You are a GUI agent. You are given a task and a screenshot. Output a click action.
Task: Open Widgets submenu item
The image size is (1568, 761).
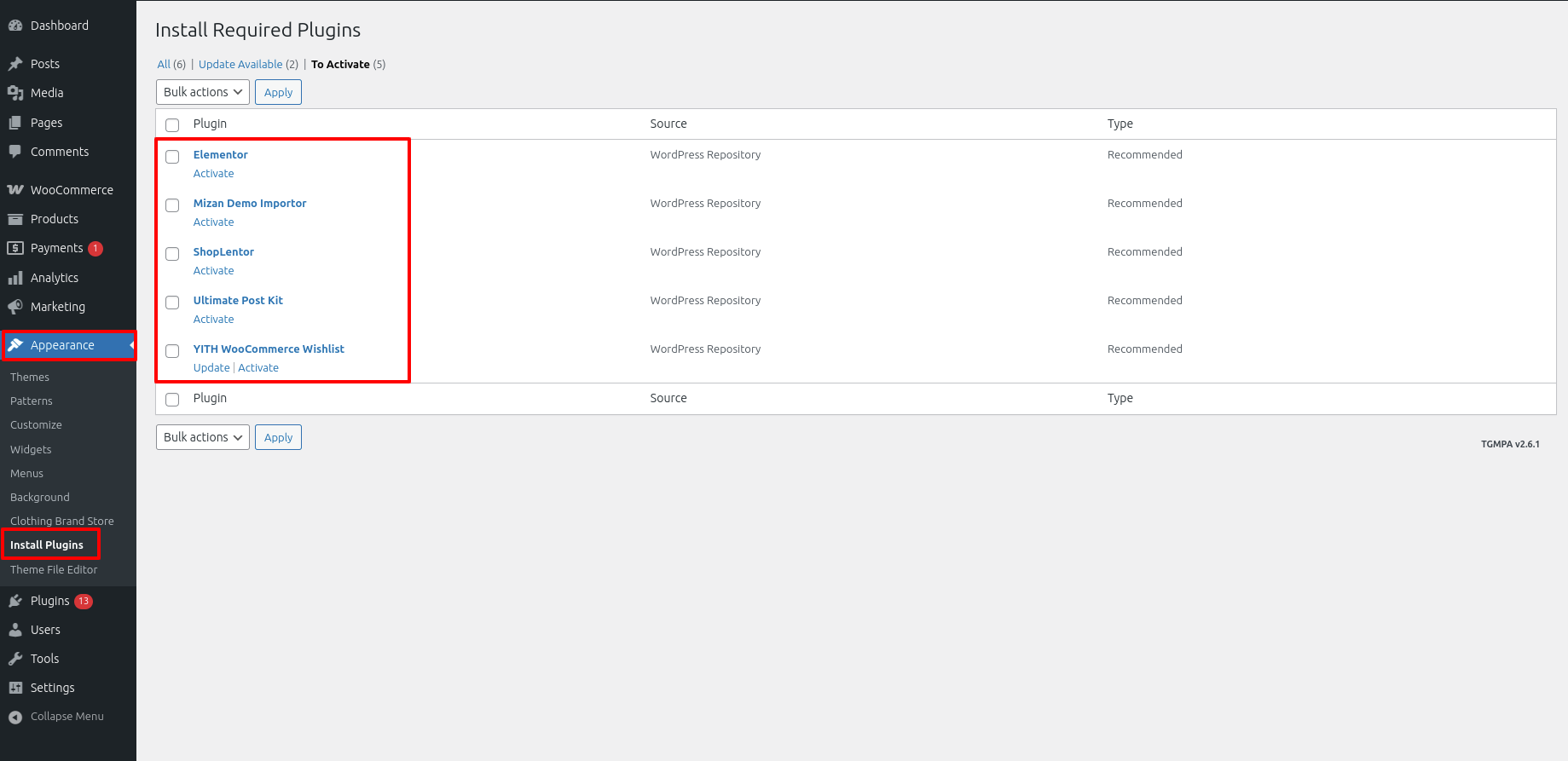[x=31, y=449]
